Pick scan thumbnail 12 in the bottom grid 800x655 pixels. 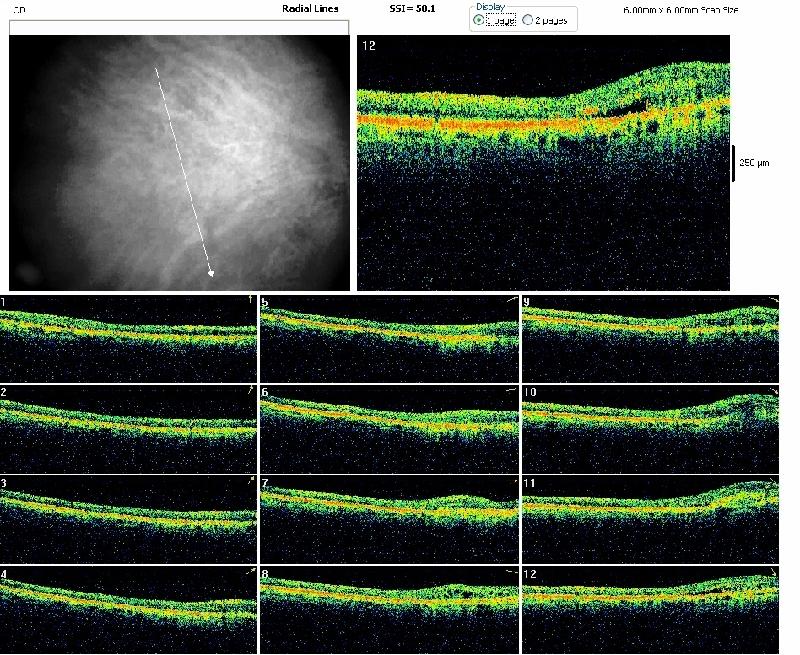point(650,608)
